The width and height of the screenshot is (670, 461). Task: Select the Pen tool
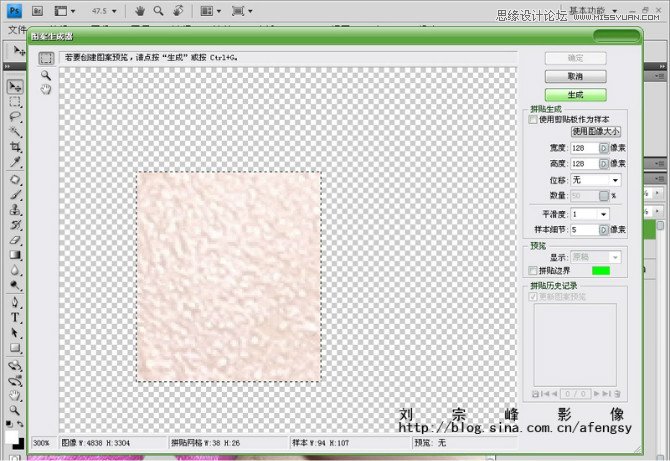coord(15,302)
